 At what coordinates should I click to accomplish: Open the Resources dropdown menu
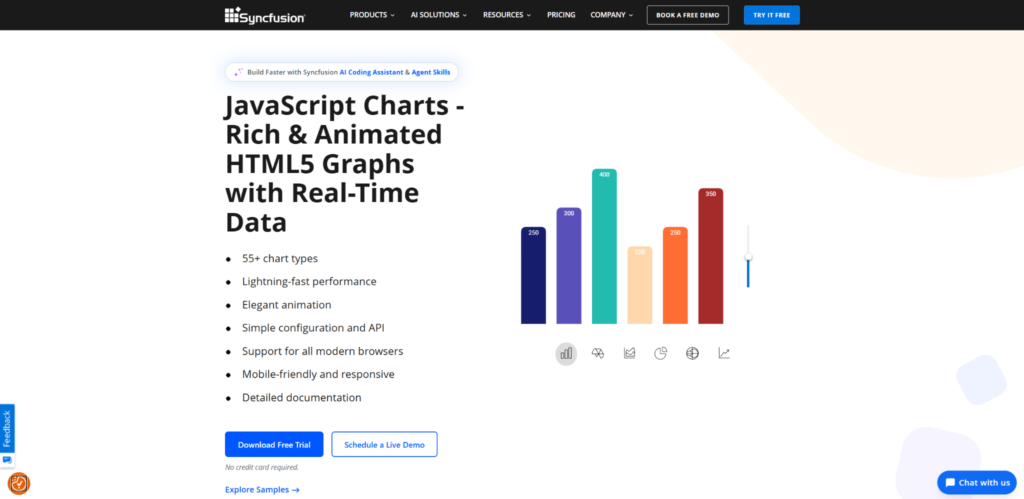pyautogui.click(x=507, y=15)
